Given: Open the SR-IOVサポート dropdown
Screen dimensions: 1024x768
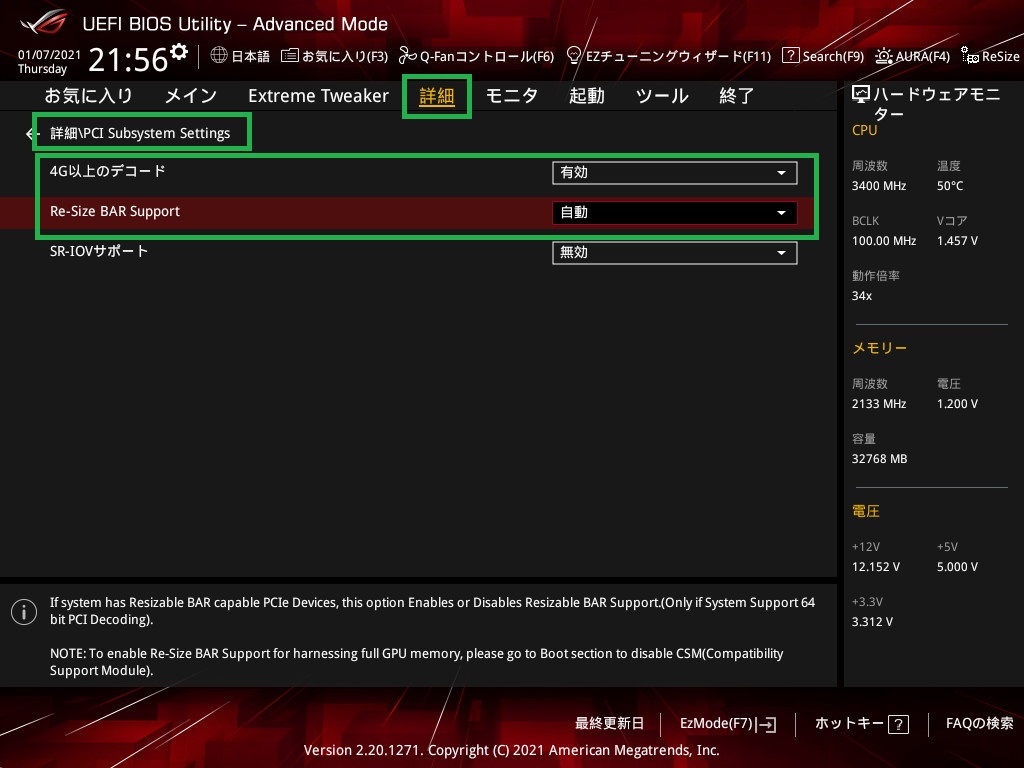Looking at the screenshot, I should [x=675, y=253].
